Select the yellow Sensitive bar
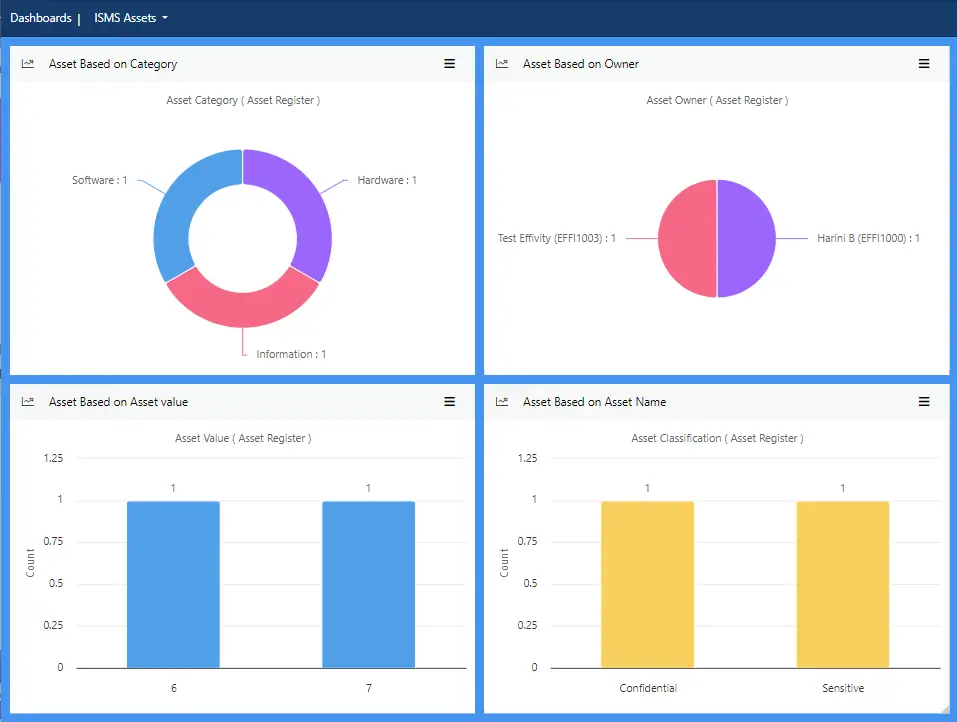Screen dimensions: 957x722 (842, 584)
